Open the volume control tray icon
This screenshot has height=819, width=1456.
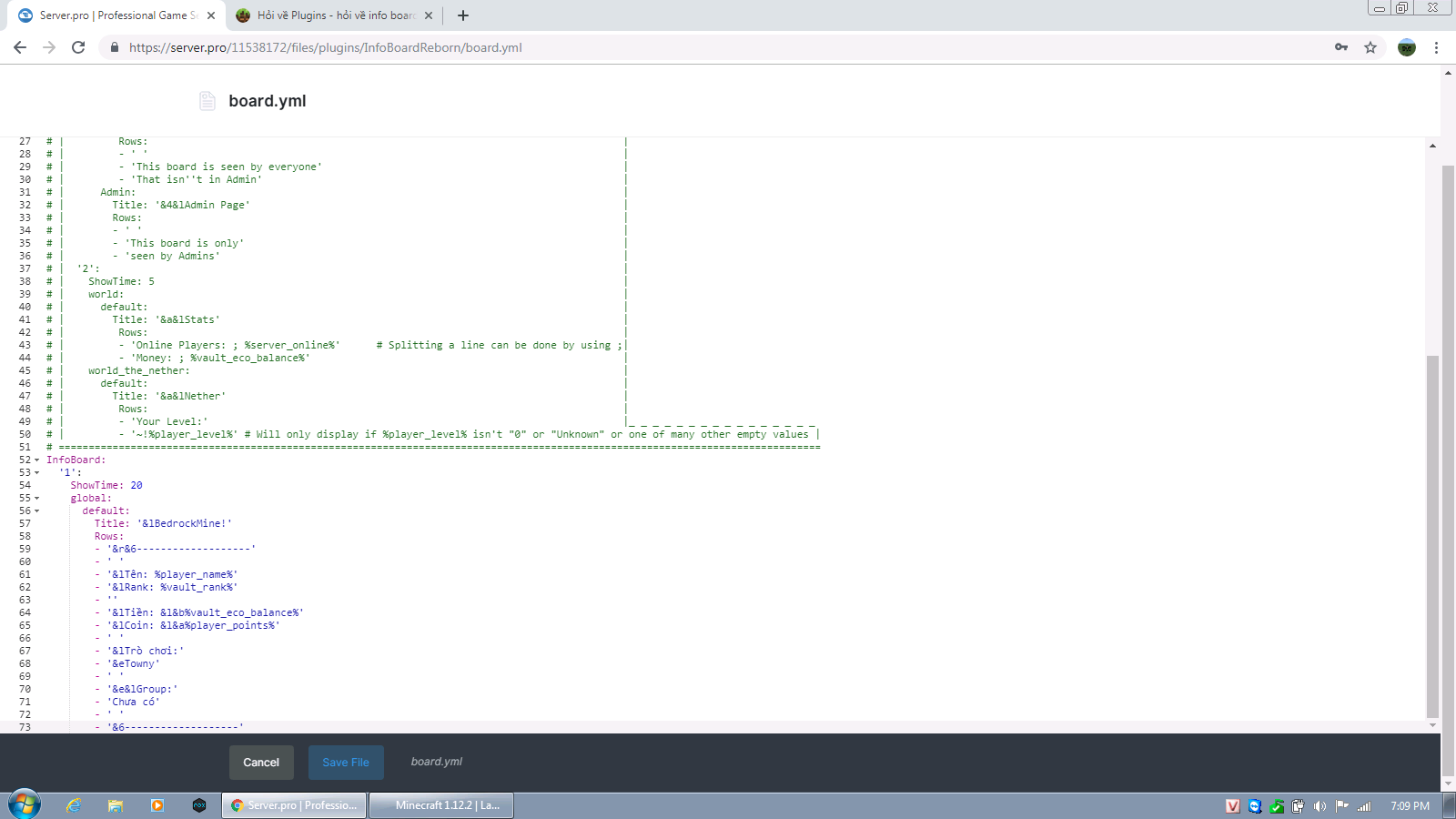(1319, 806)
